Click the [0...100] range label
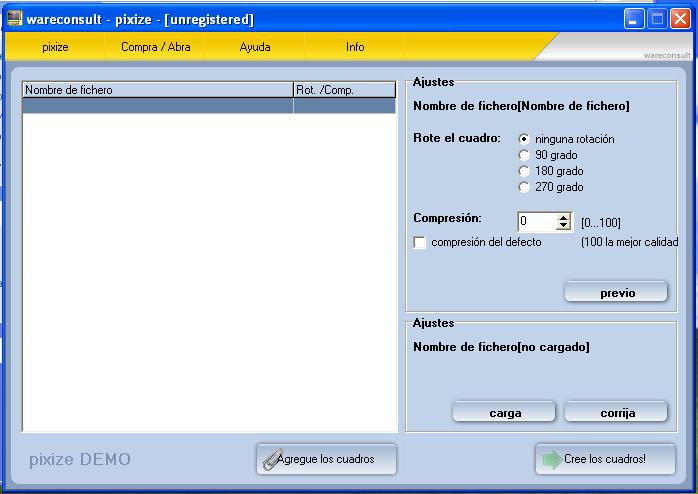 [601, 222]
